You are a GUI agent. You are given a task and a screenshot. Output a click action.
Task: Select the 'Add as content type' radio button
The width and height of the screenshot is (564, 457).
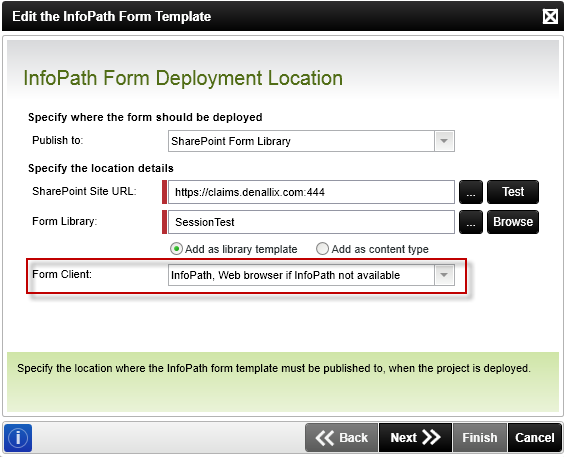pos(322,249)
